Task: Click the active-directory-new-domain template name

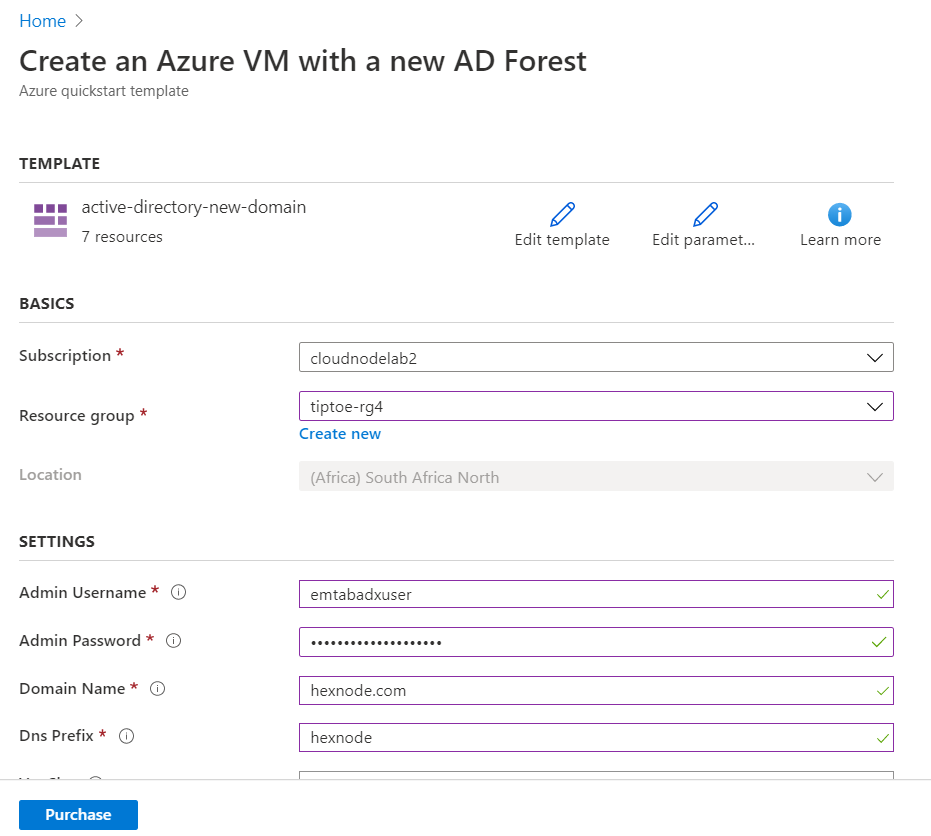Action: [194, 207]
